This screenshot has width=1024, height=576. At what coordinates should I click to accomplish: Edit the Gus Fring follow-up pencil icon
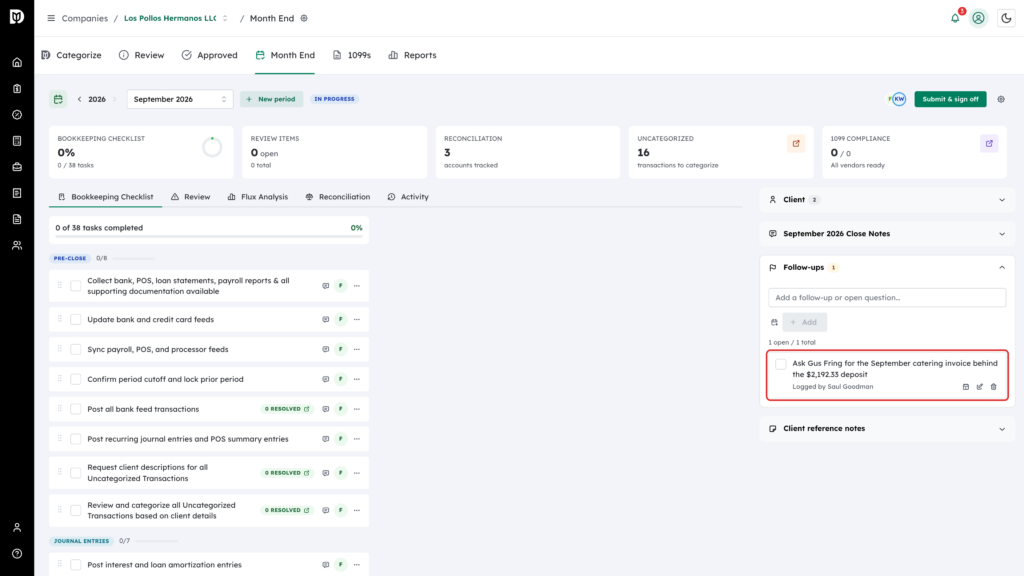(980, 387)
